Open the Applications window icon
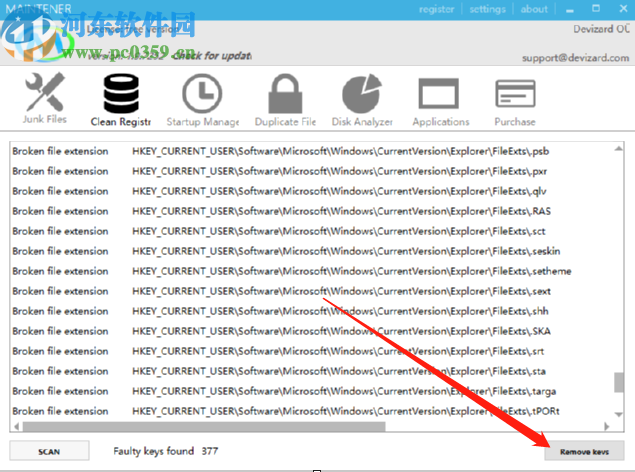The image size is (635, 472). point(439,94)
